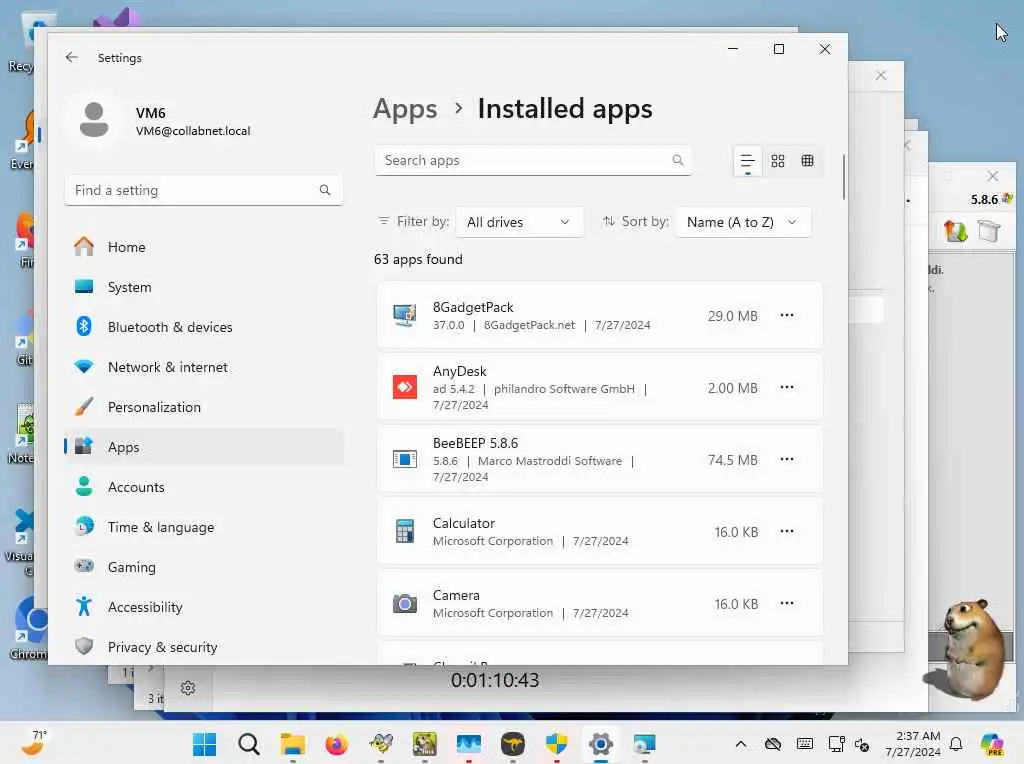Click in the Find a setting field

(204, 190)
